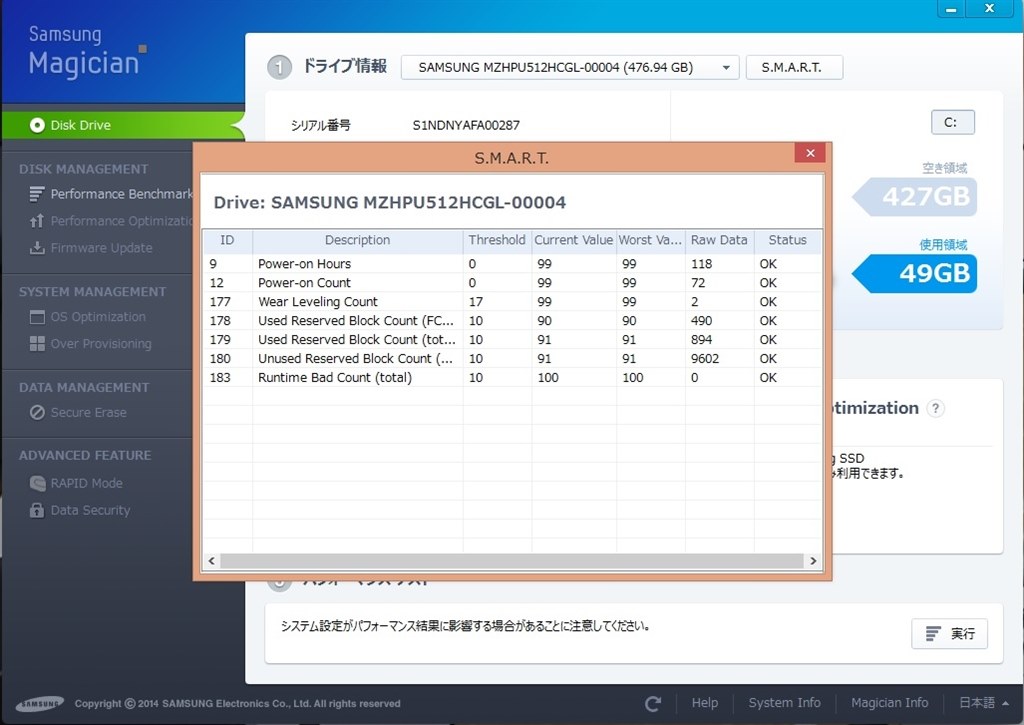Select the Power-on Hours row
The image size is (1024, 725).
pos(512,264)
